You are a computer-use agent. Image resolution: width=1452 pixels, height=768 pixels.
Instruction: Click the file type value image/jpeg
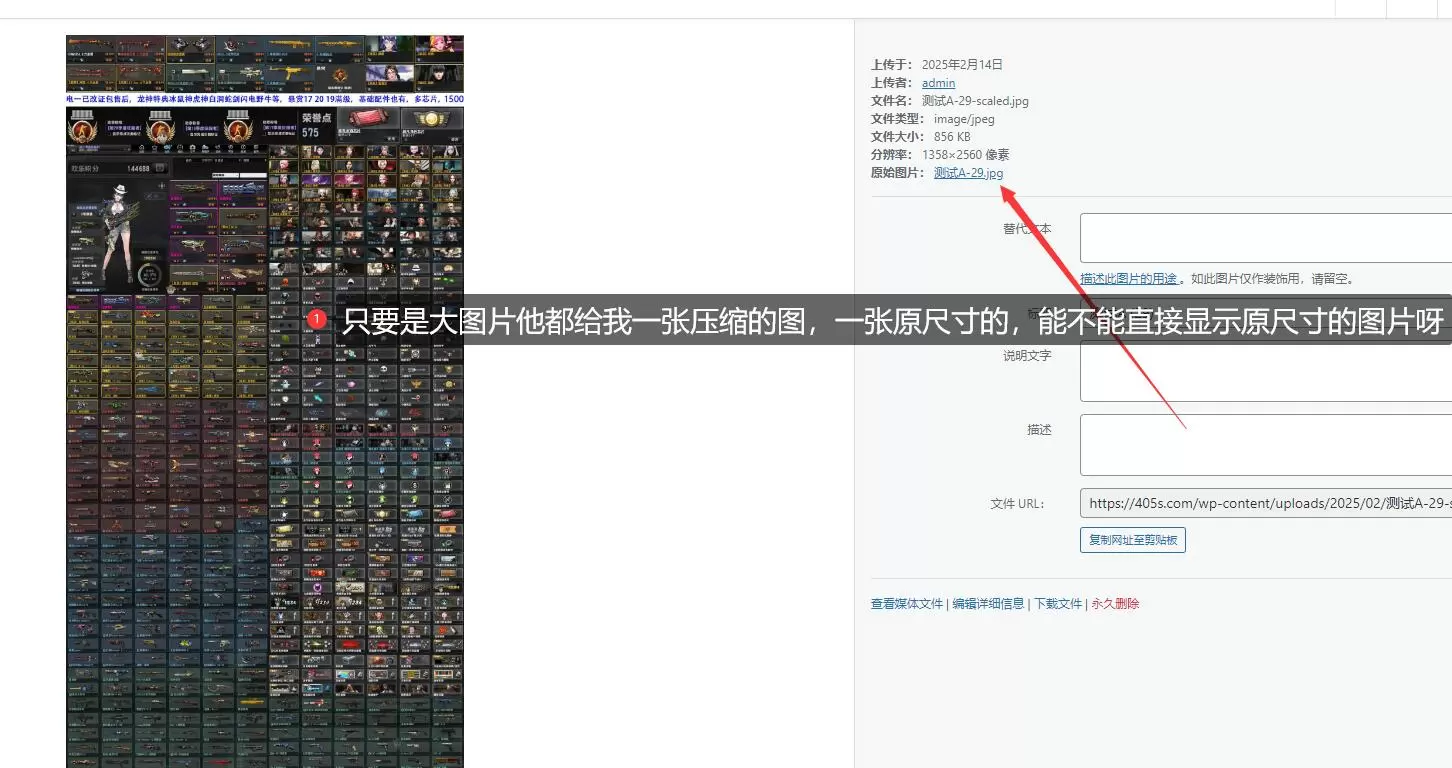tap(964, 119)
